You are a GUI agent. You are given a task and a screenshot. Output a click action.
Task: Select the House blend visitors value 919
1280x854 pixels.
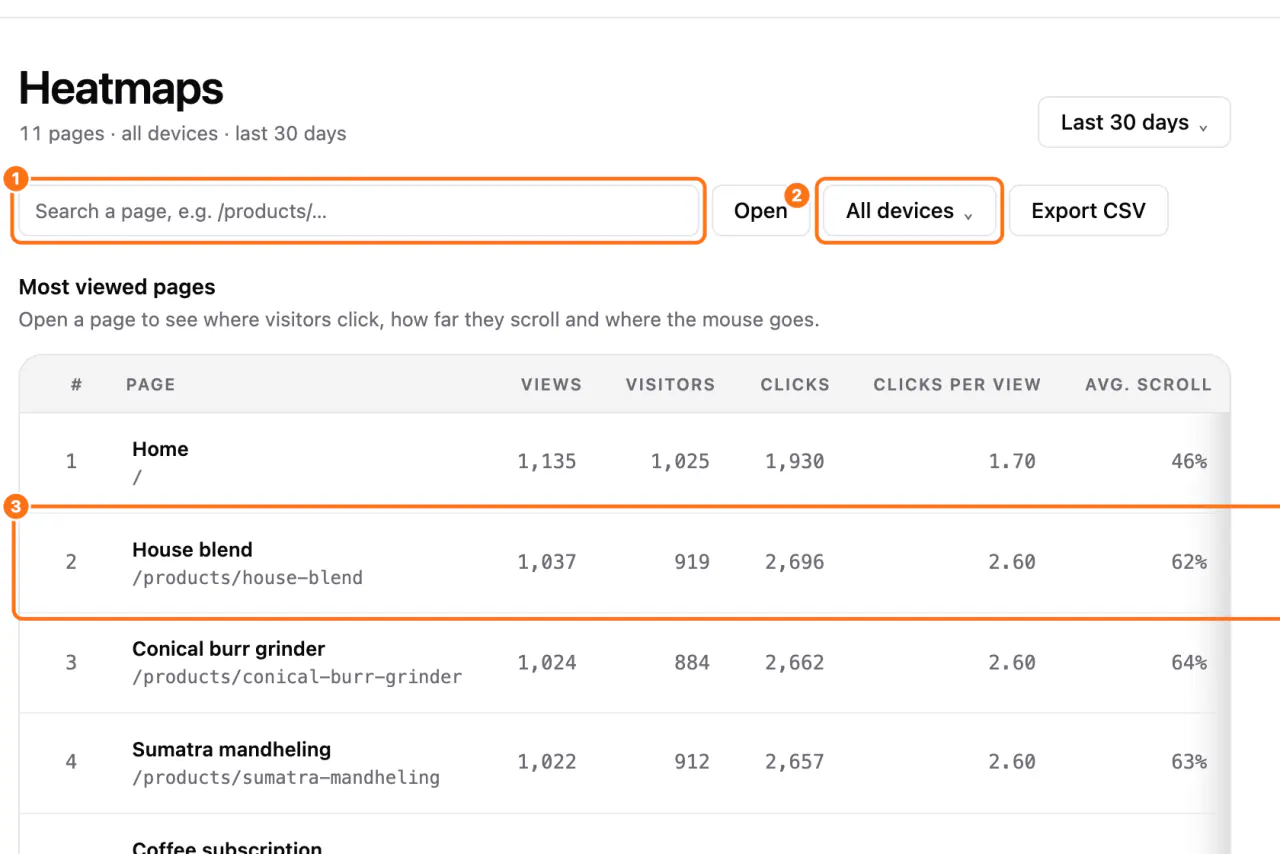click(x=692, y=562)
